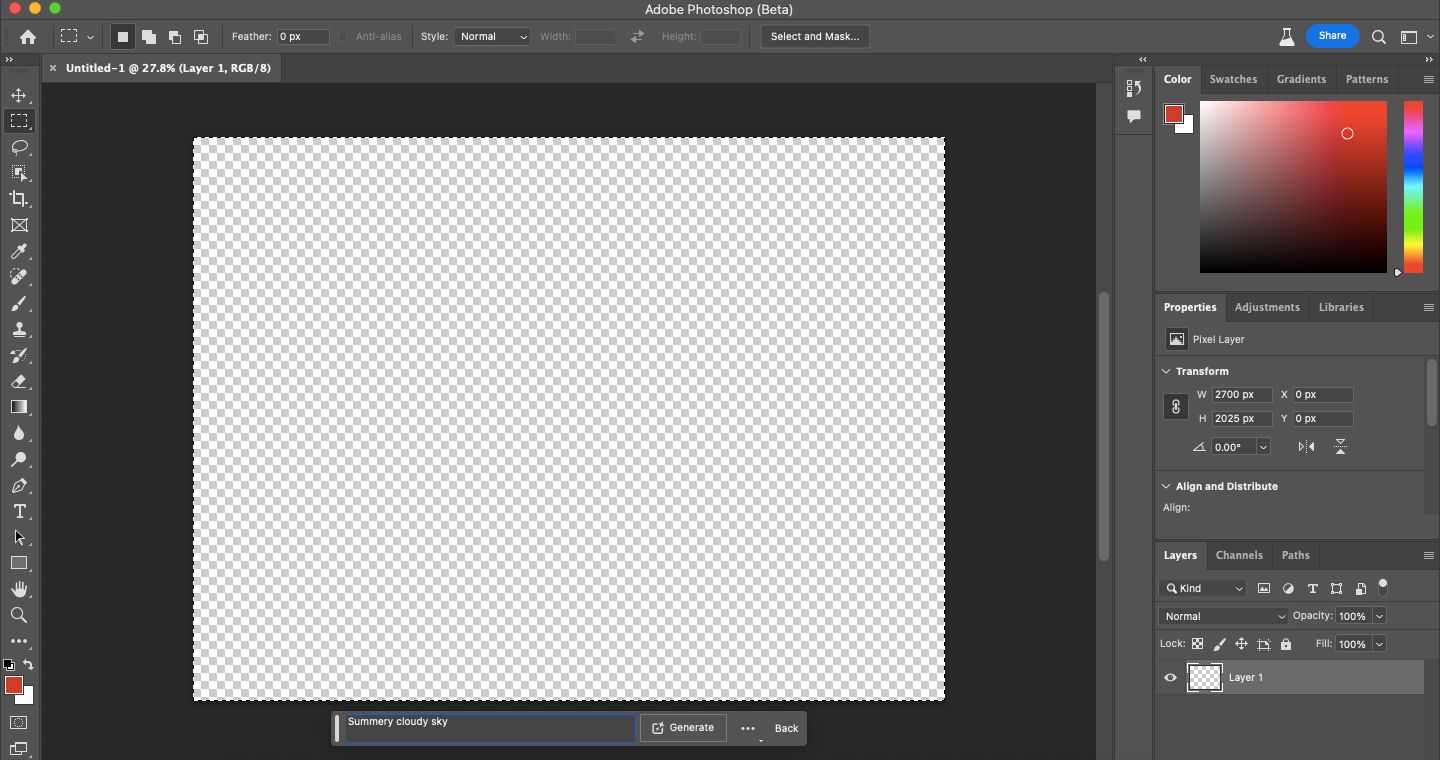
Task: Toggle the transform link for width and height
Action: tap(1174, 407)
